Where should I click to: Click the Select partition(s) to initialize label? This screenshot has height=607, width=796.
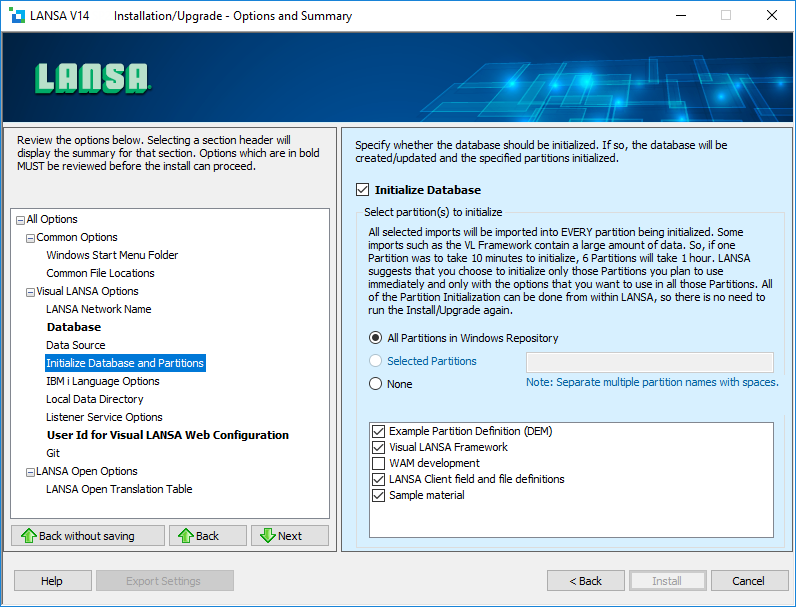pyautogui.click(x=433, y=212)
